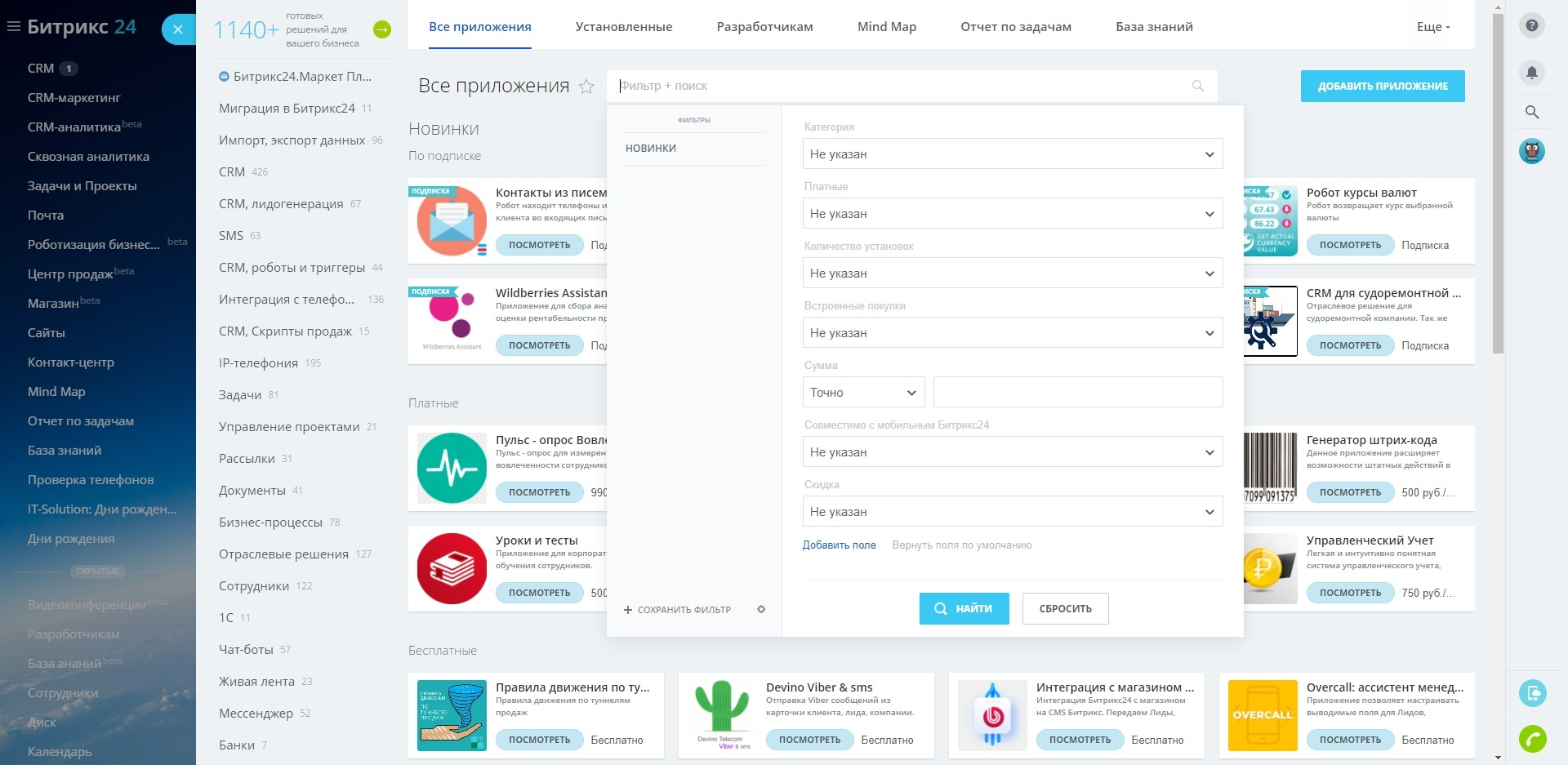The image size is (1568, 765).
Task: Click the Найти button
Action: click(x=964, y=609)
